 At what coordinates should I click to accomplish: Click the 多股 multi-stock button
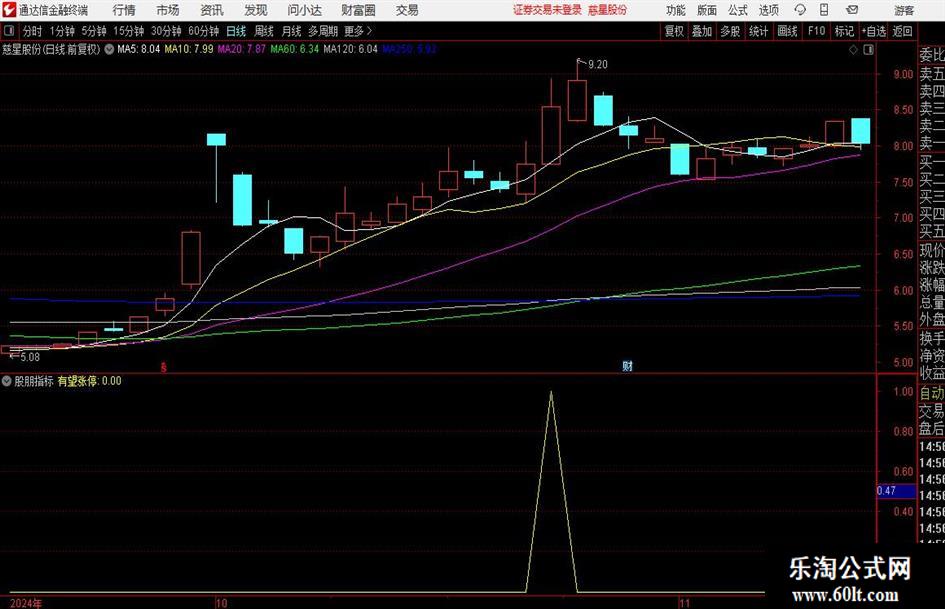click(730, 31)
